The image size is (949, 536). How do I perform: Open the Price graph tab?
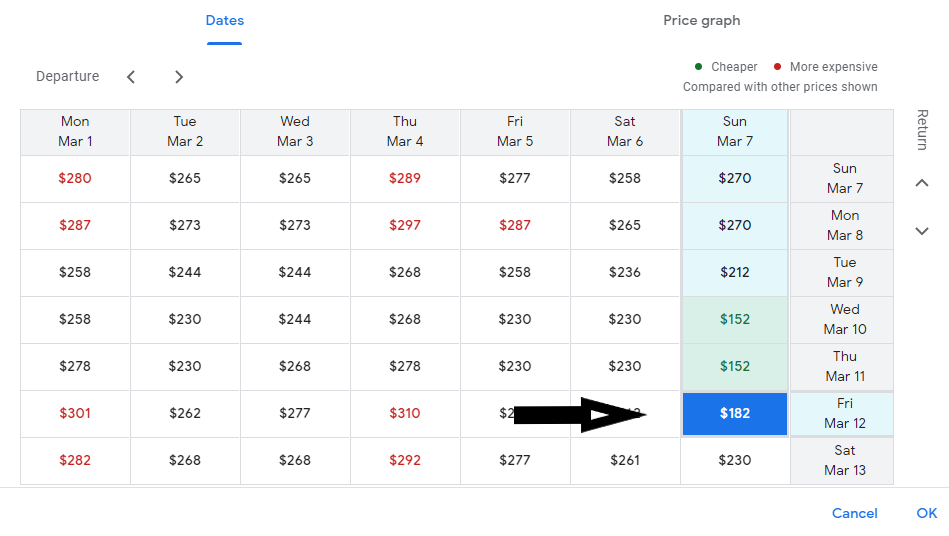[x=701, y=21]
